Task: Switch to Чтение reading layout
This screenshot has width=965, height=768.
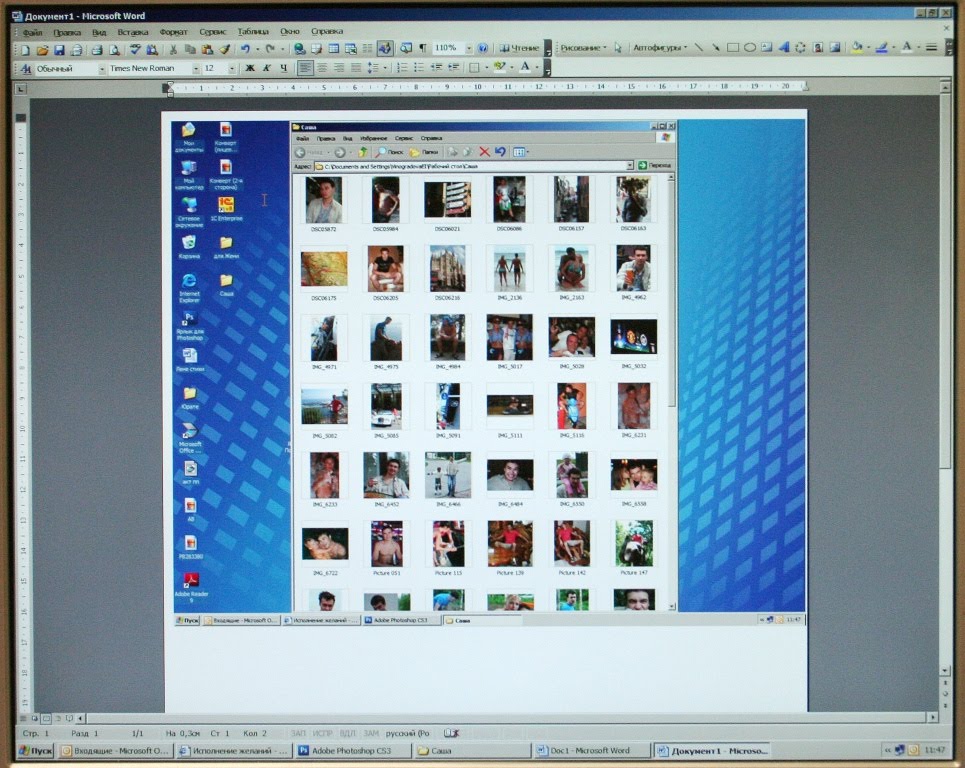Action: coord(519,48)
